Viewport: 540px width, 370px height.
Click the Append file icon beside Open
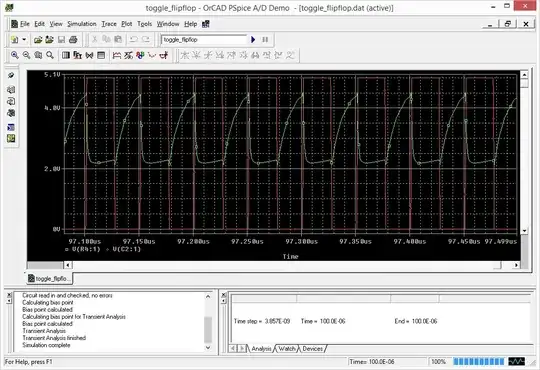coord(50,40)
